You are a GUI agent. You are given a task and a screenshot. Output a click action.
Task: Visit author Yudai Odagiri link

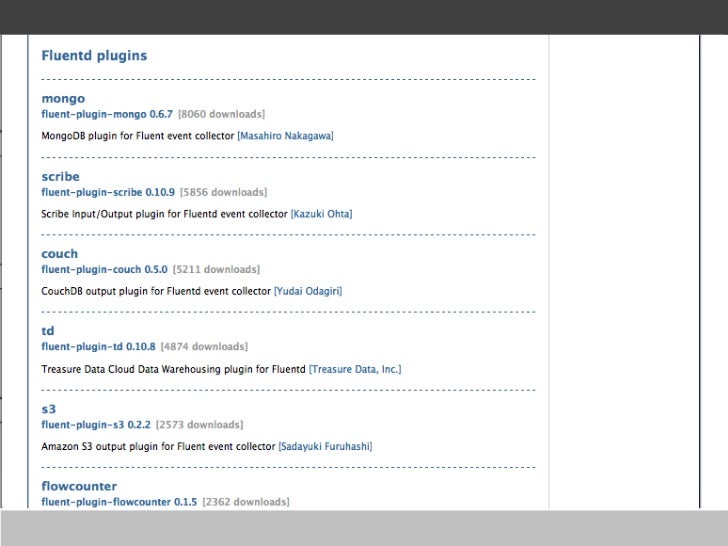(308, 291)
